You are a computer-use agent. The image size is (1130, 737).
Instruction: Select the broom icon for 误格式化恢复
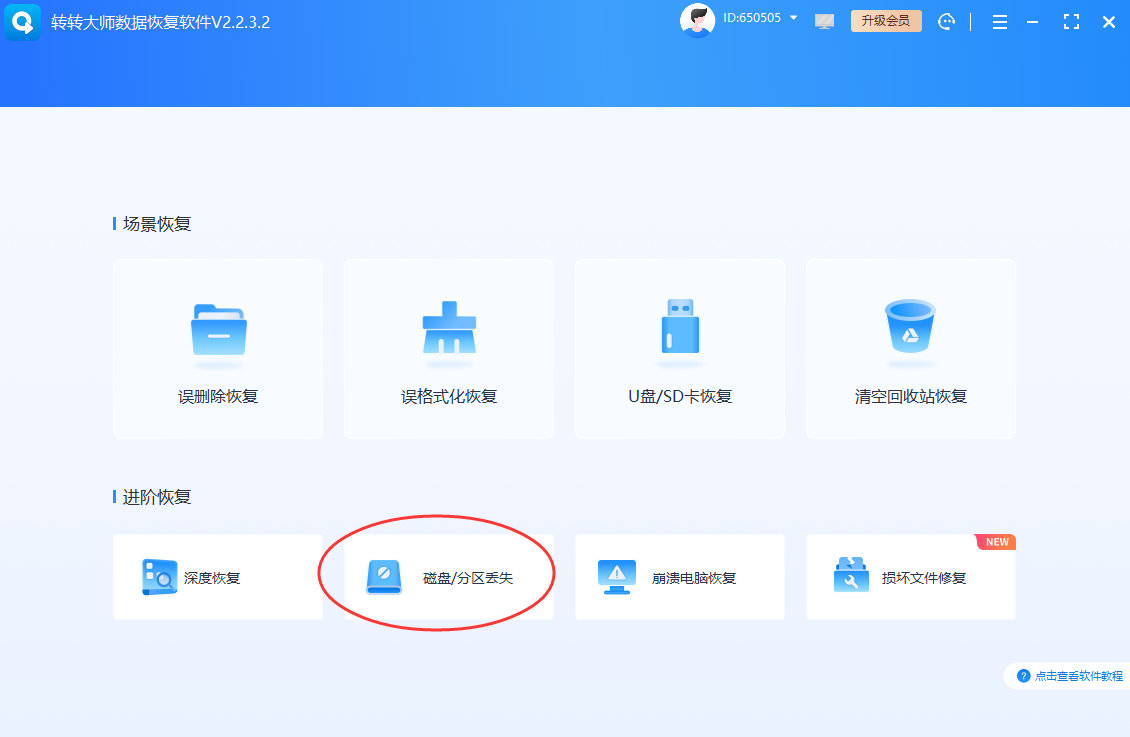tap(449, 328)
